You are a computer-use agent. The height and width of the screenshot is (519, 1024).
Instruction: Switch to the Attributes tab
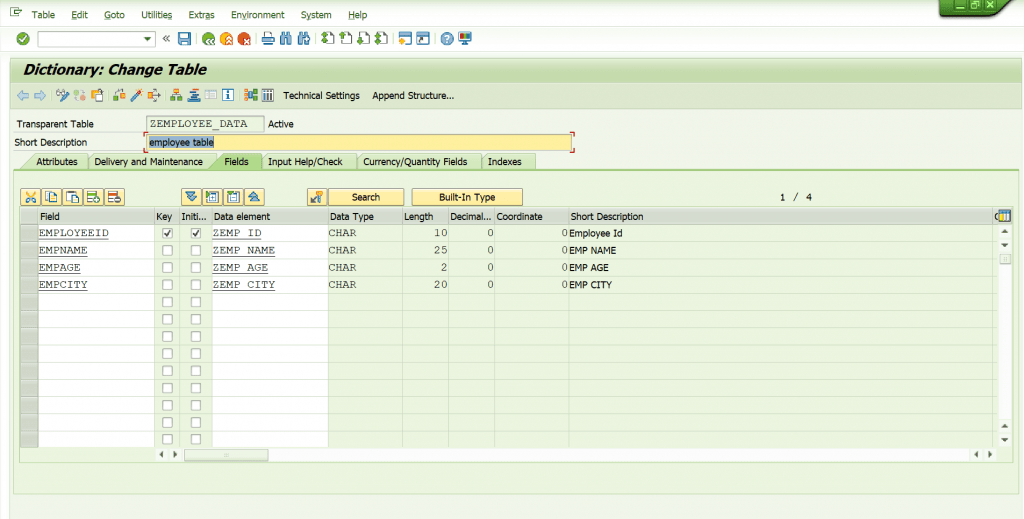coord(56,161)
